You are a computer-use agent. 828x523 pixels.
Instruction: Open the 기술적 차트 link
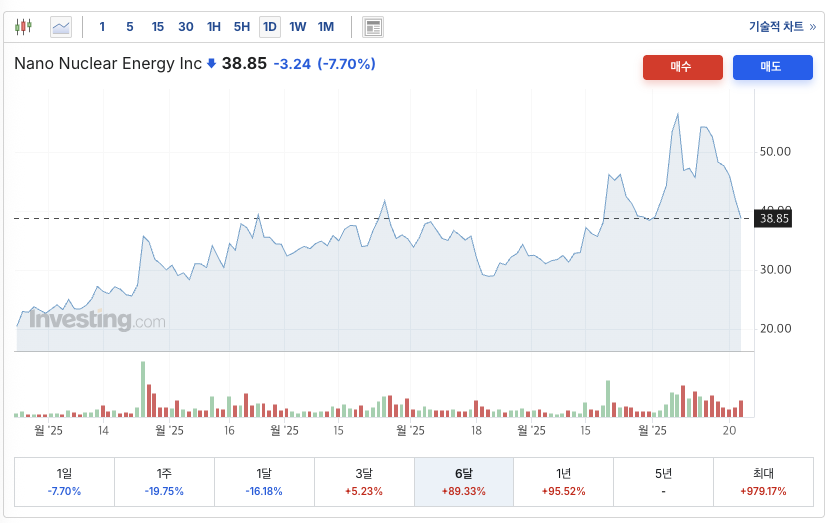coord(781,27)
